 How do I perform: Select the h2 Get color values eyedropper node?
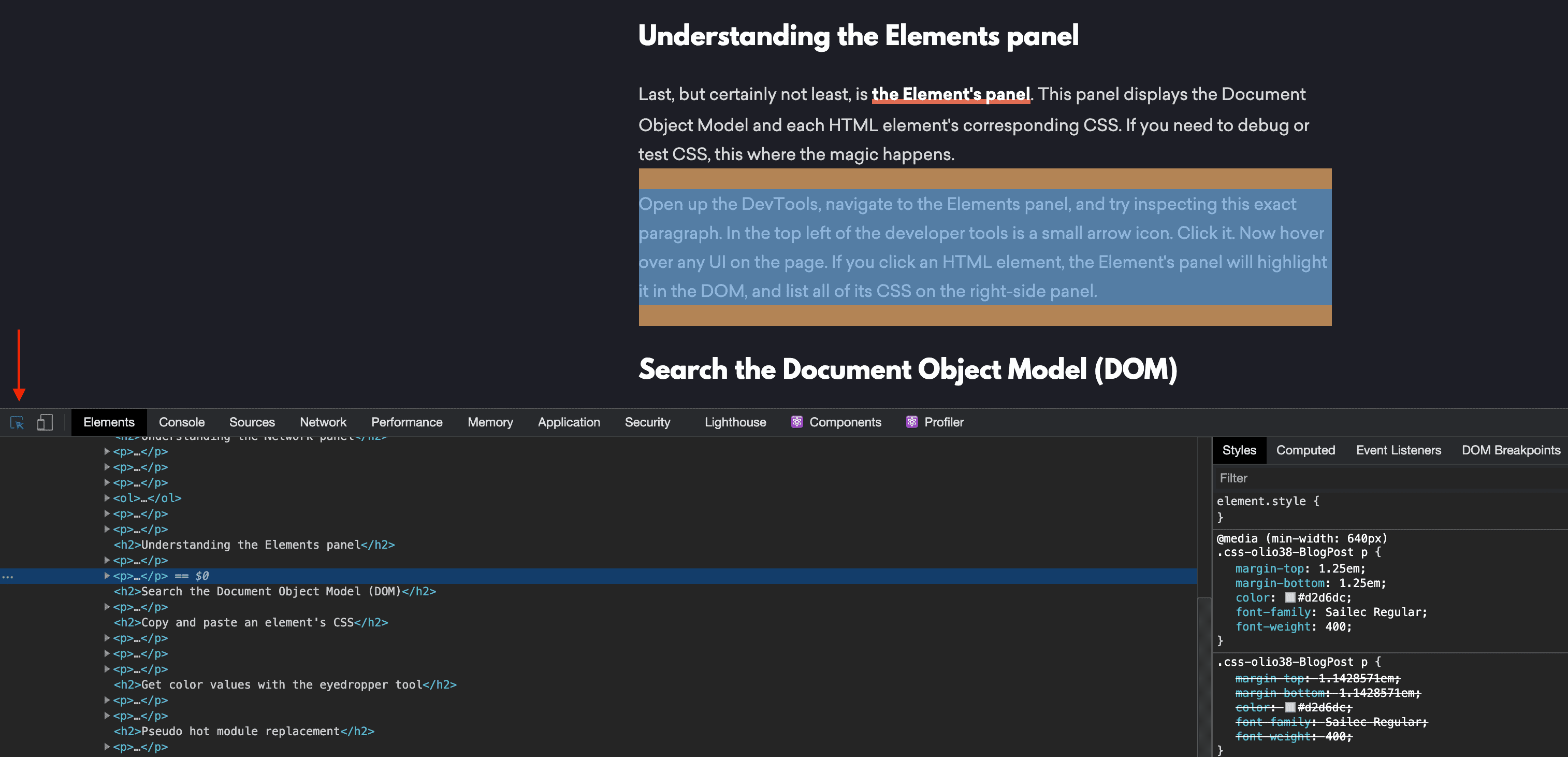coord(285,684)
